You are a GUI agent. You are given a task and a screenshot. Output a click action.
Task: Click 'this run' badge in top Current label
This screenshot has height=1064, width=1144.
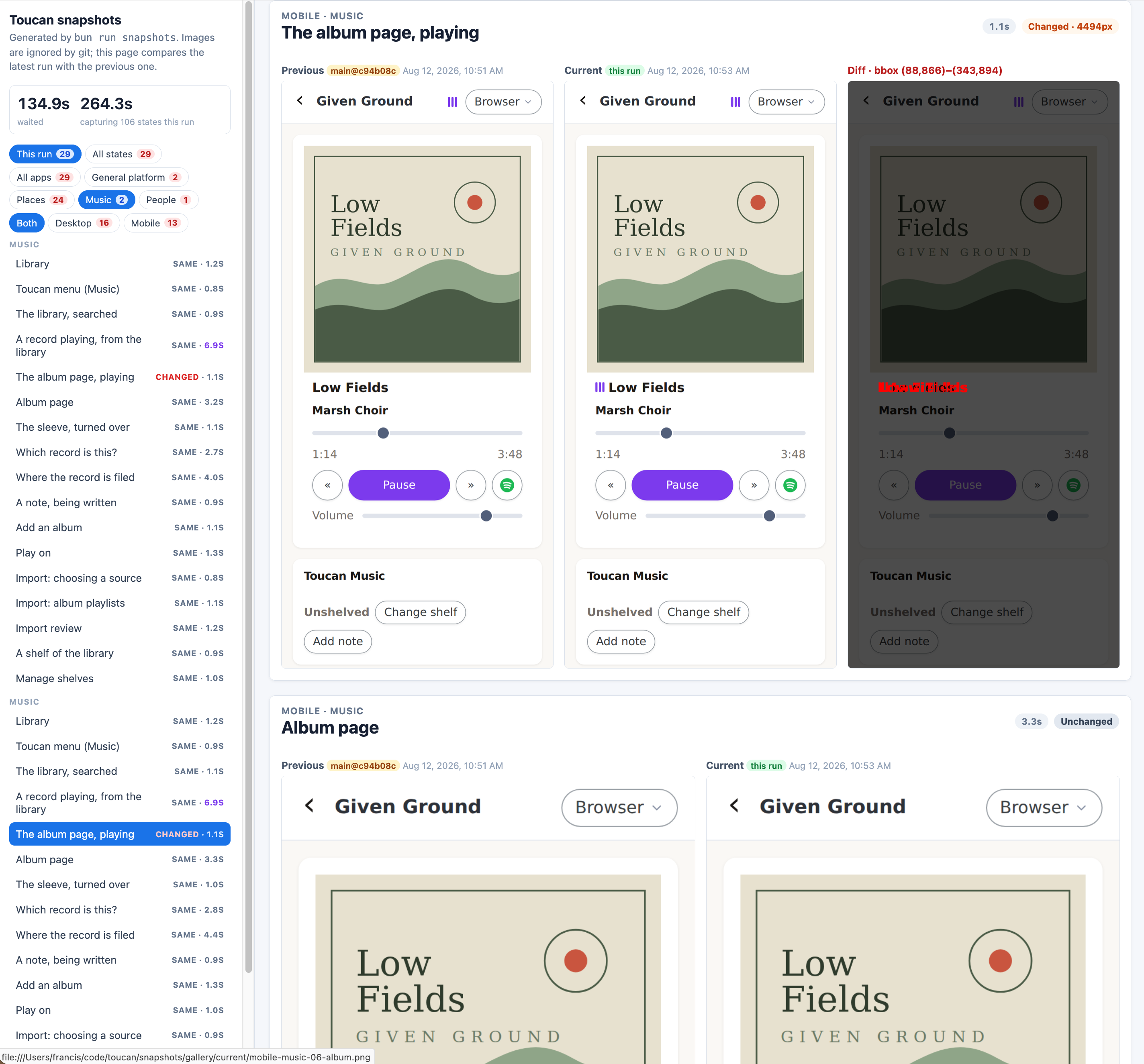point(624,71)
